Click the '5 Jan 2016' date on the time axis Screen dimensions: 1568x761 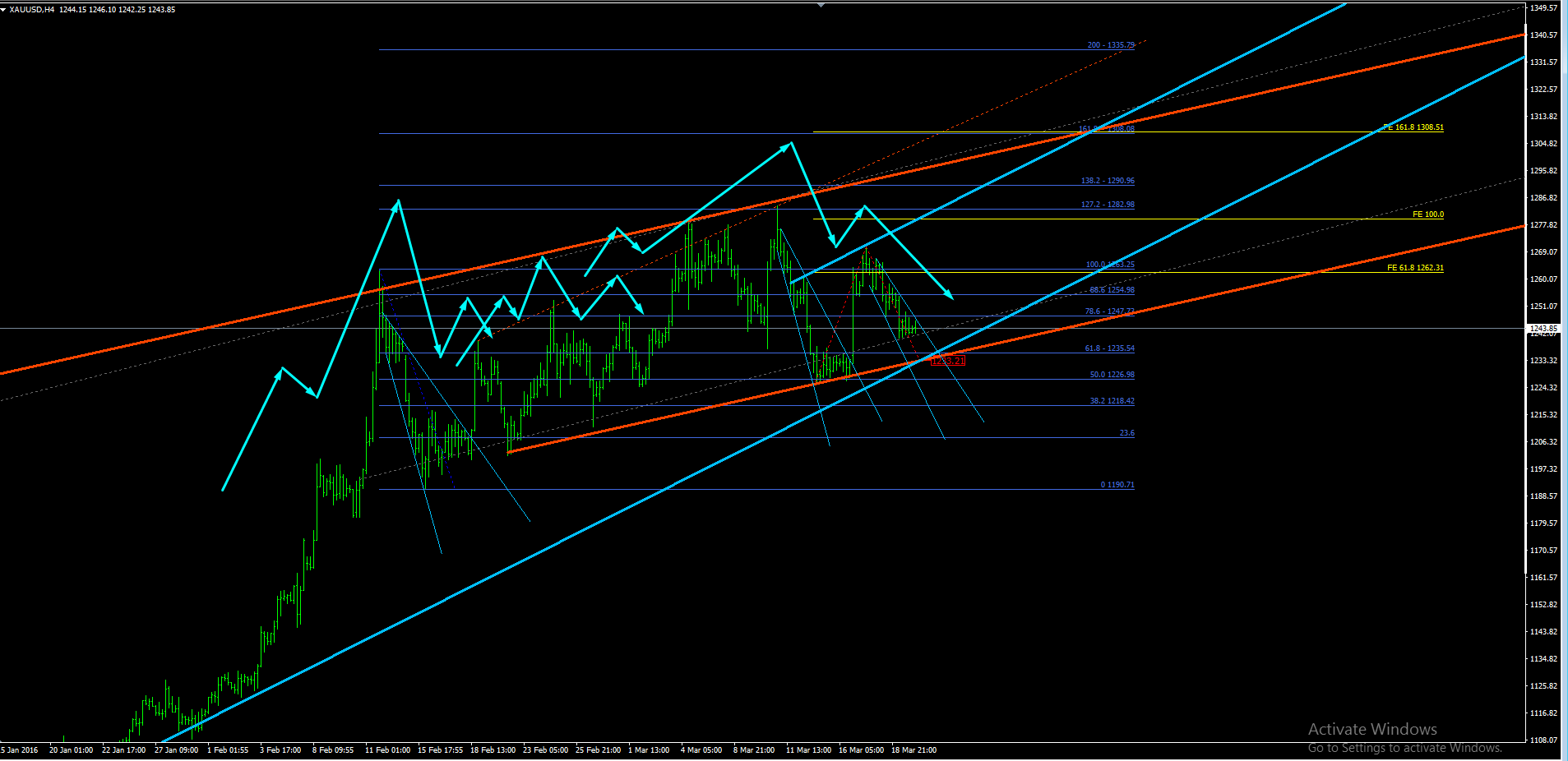click(x=20, y=750)
